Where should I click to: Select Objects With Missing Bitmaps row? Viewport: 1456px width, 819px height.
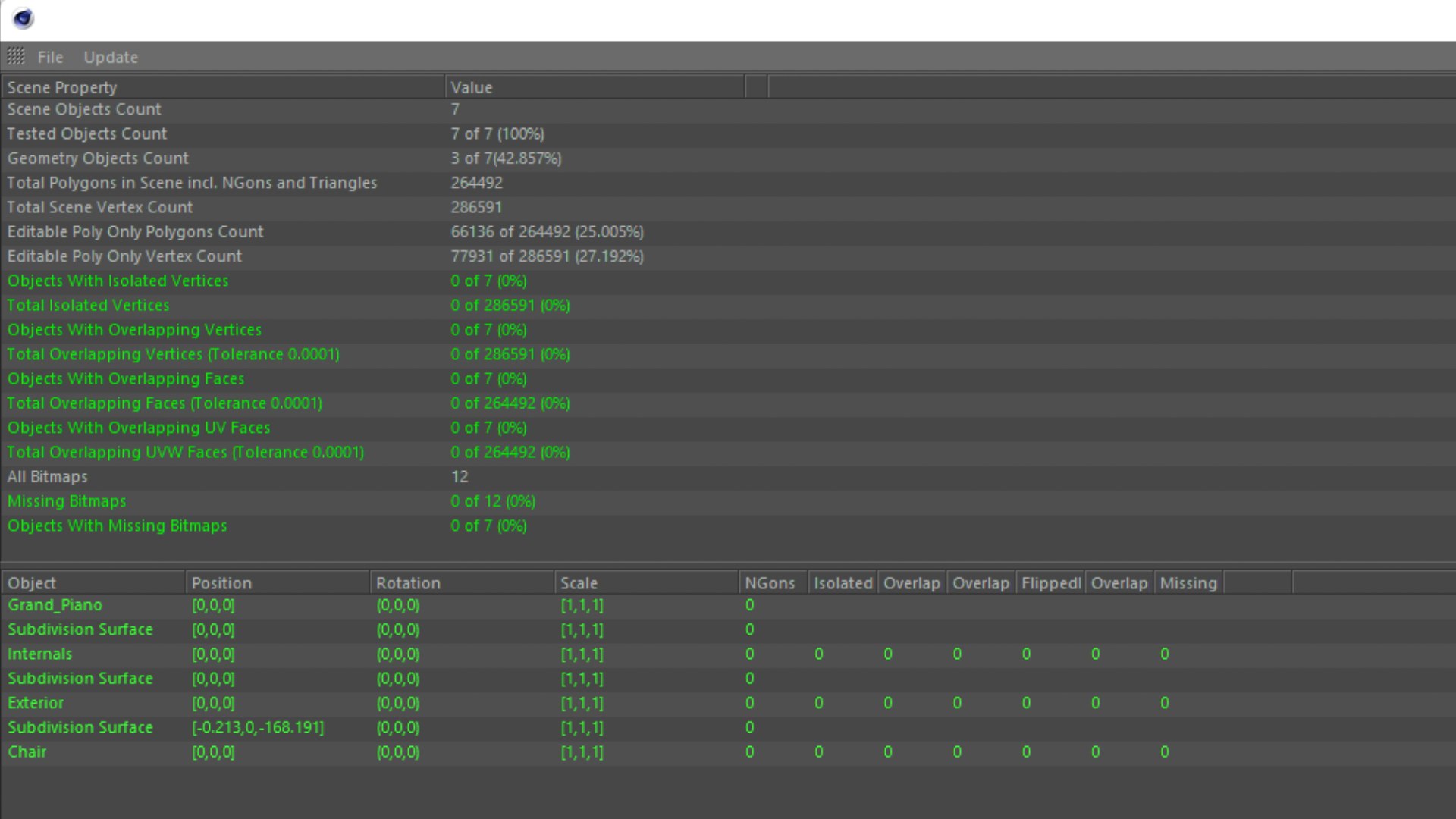(x=728, y=526)
